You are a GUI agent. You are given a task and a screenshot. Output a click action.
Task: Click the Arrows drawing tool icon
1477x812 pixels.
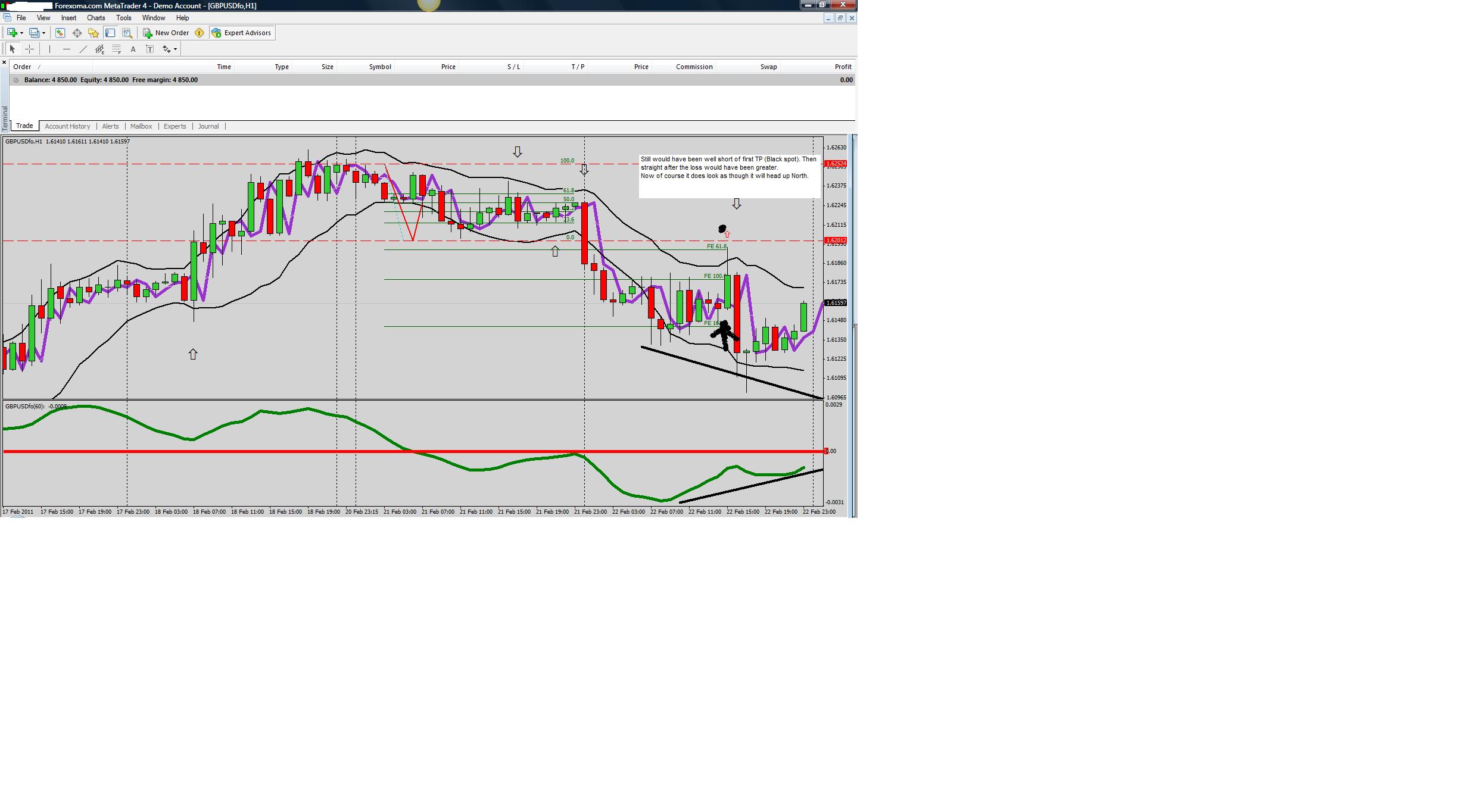coord(166,49)
